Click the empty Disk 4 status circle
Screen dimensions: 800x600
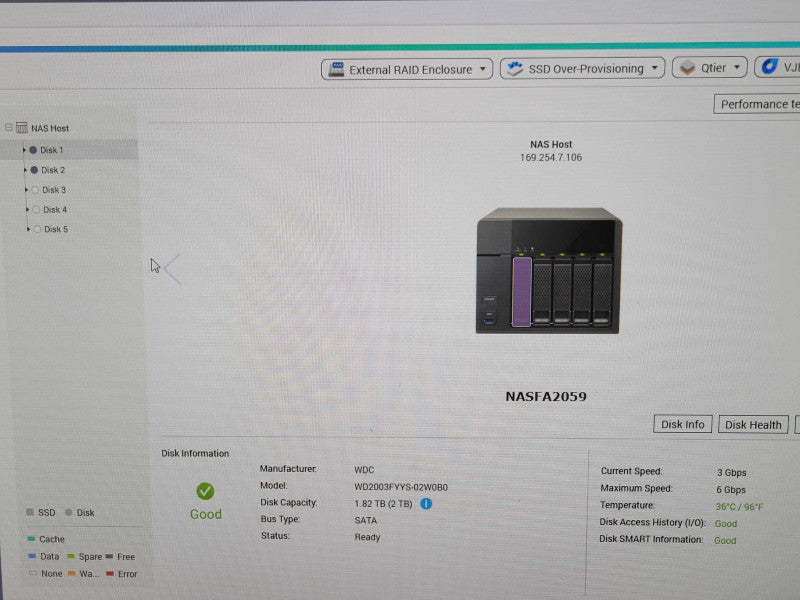coord(36,210)
